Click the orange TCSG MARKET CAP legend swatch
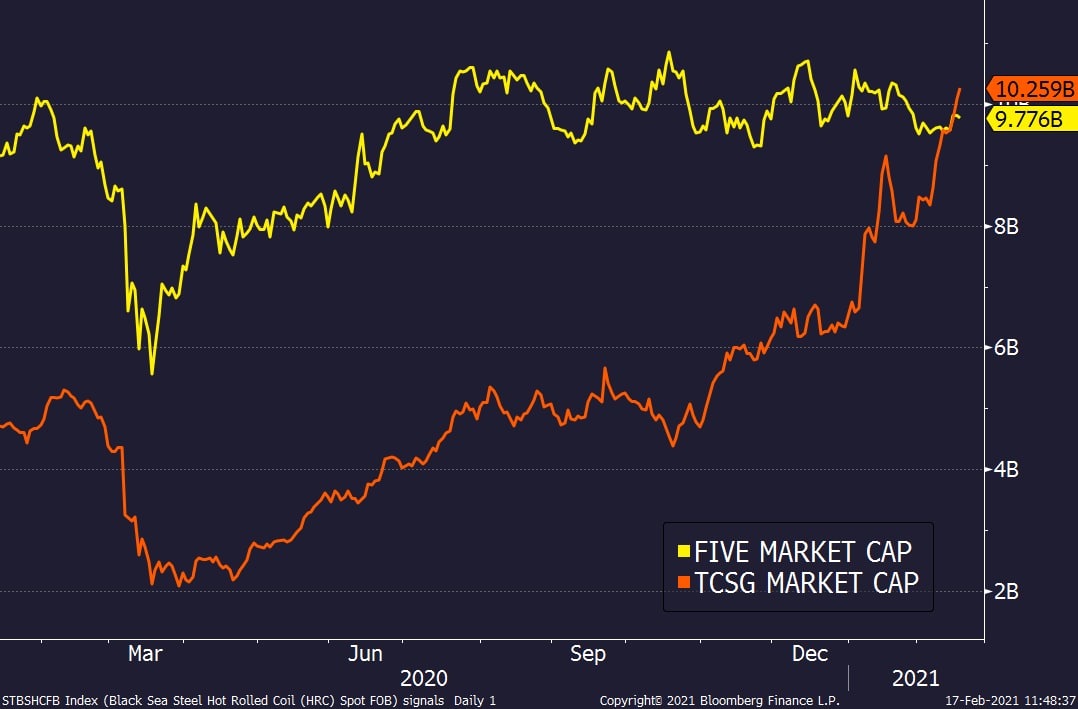The width and height of the screenshot is (1078, 709). tap(683, 582)
